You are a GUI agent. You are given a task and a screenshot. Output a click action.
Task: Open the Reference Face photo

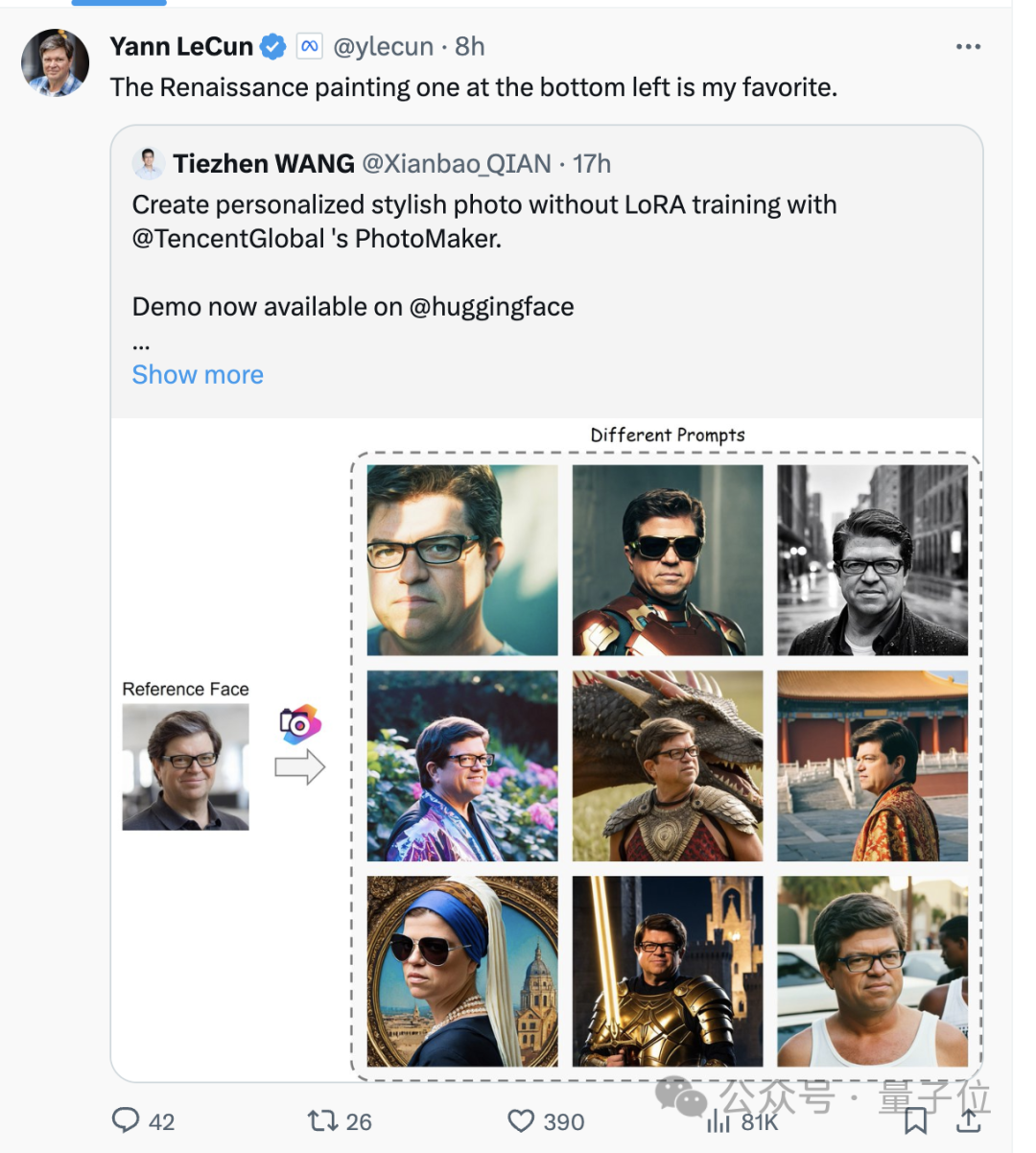tap(185, 766)
